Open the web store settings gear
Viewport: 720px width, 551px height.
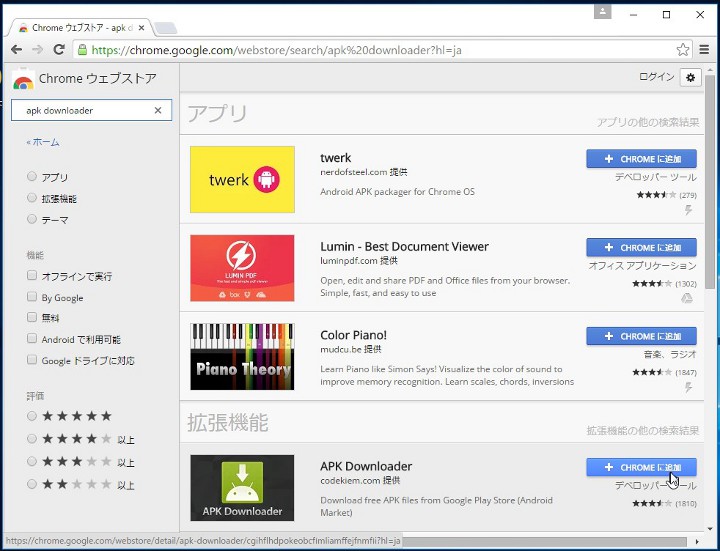pyautogui.click(x=690, y=78)
